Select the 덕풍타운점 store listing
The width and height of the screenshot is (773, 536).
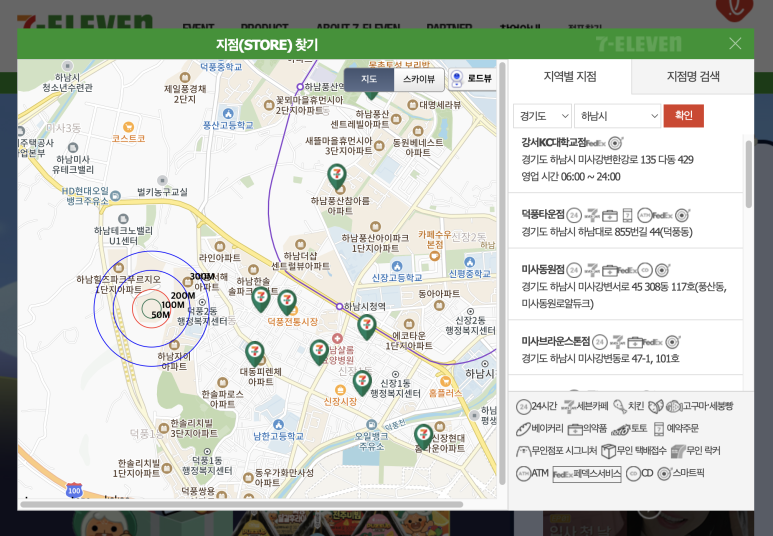pyautogui.click(x=544, y=214)
